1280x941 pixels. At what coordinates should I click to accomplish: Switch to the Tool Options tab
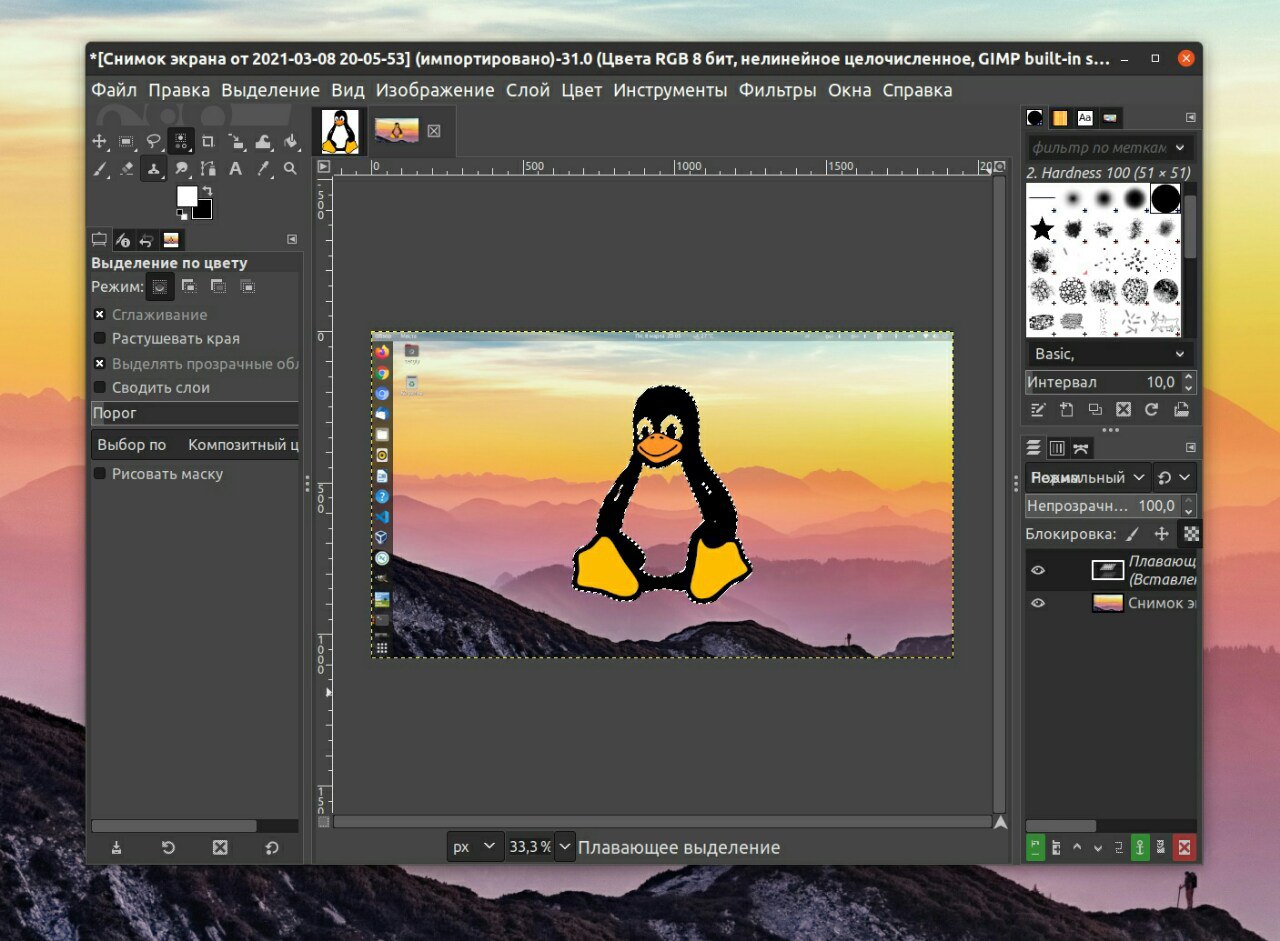[x=99, y=239]
